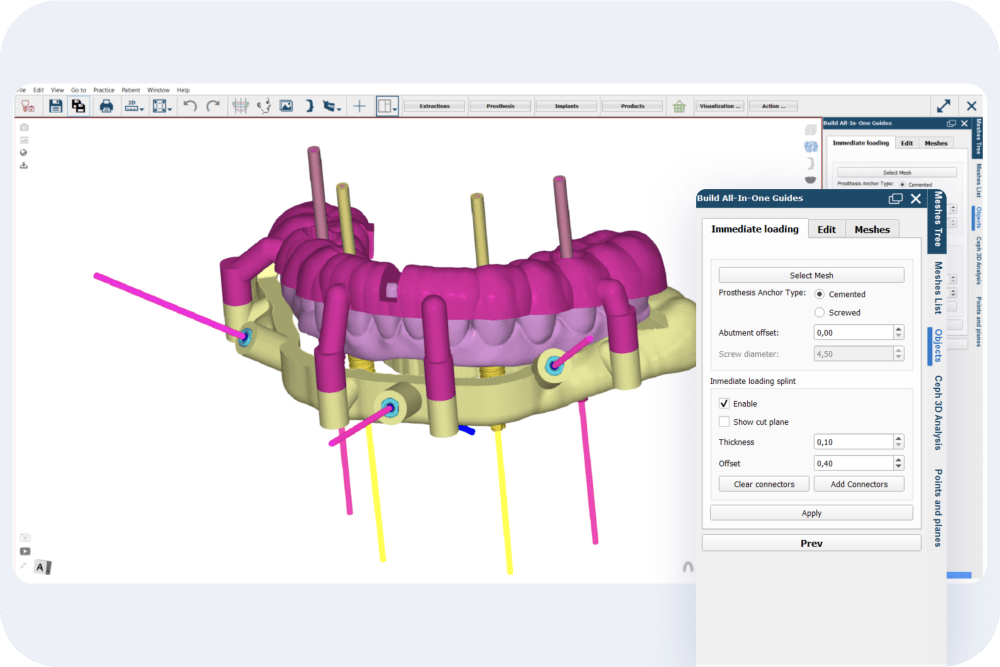
Task: Open the Go to menu
Action: click(x=78, y=90)
